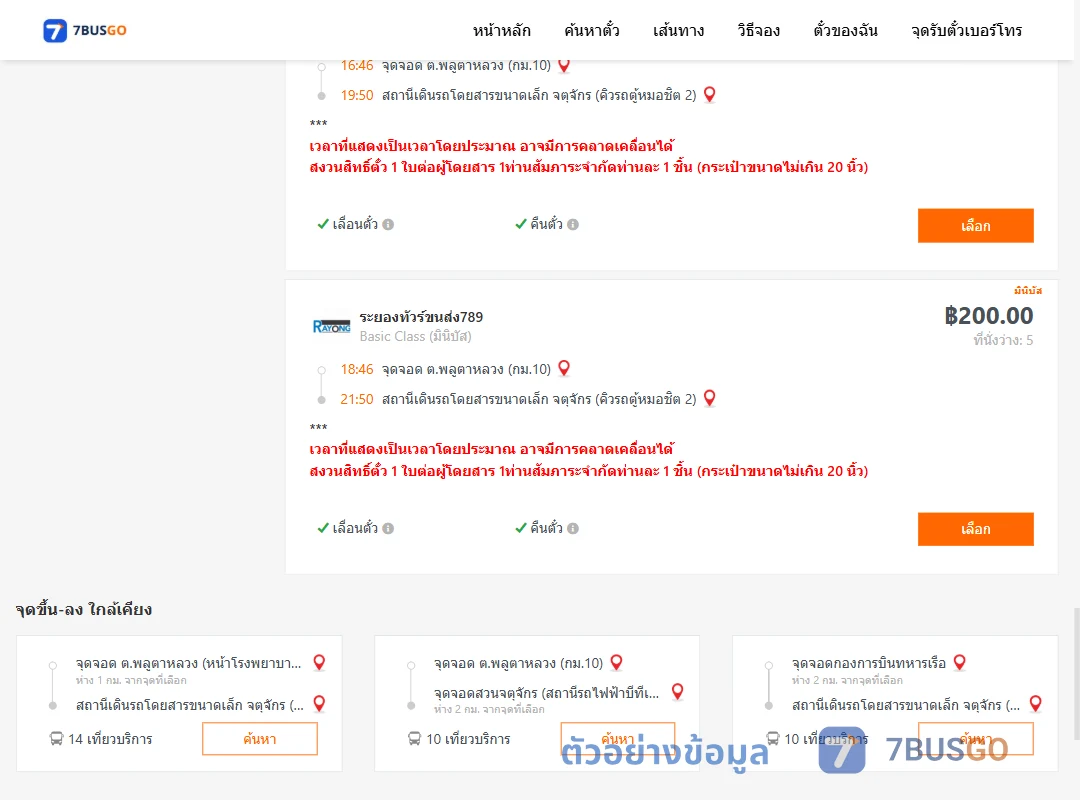The image size is (1080, 800).
Task: Click the ห่าง 1 กม. จากจุดที่เลือก note
Action: click(x=131, y=680)
